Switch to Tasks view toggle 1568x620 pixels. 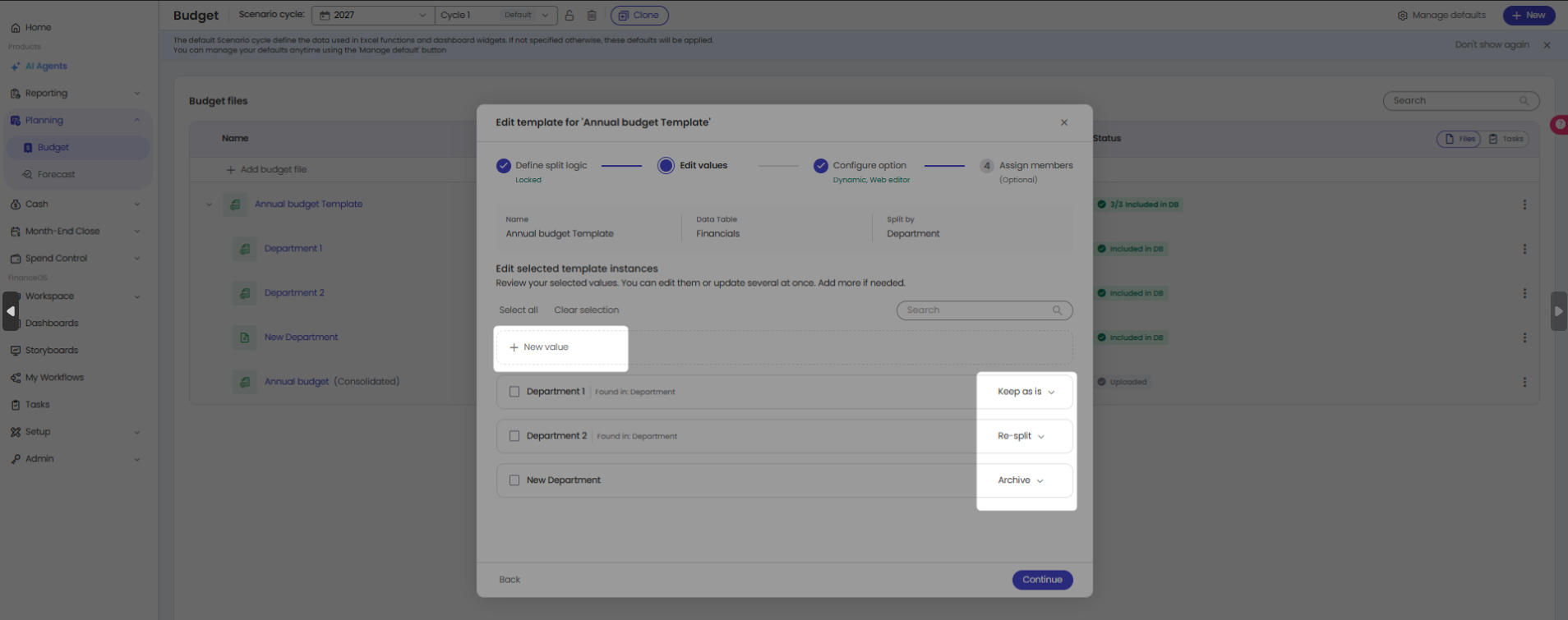coord(1506,139)
